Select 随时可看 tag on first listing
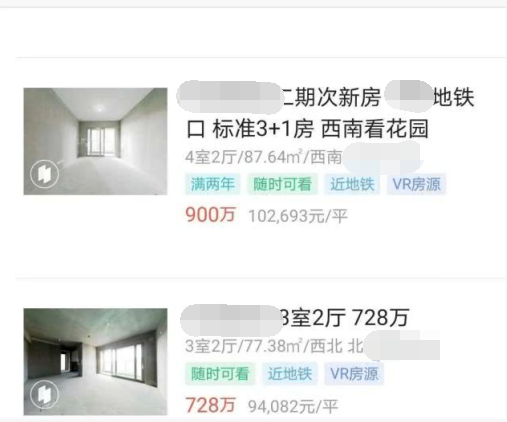This screenshot has width=507, height=422. coord(282,184)
